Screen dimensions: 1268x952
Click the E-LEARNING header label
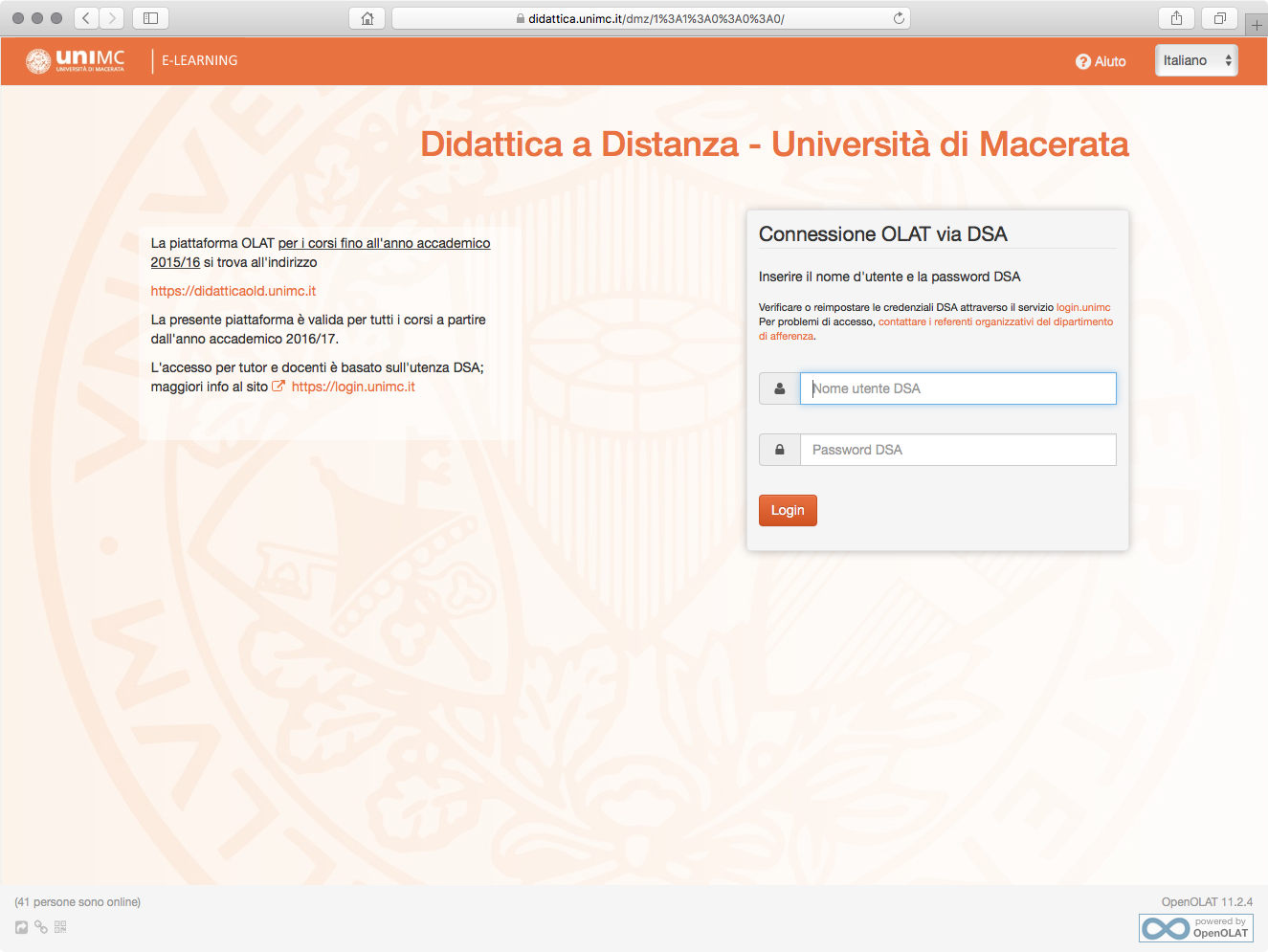pyautogui.click(x=200, y=60)
